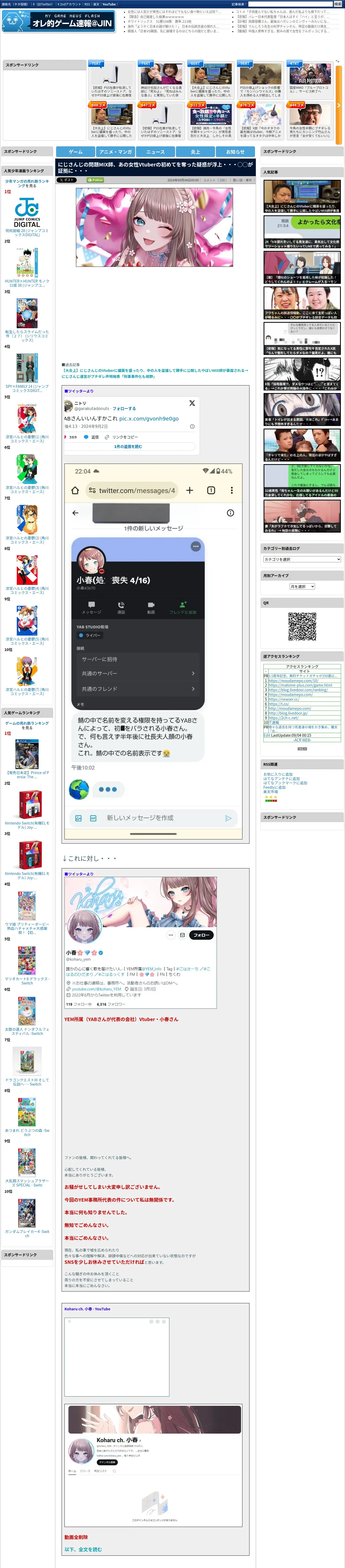The height and width of the screenshot is (1568, 345).
Task: Click the small ACRWEB badge
Action: (302, 748)
